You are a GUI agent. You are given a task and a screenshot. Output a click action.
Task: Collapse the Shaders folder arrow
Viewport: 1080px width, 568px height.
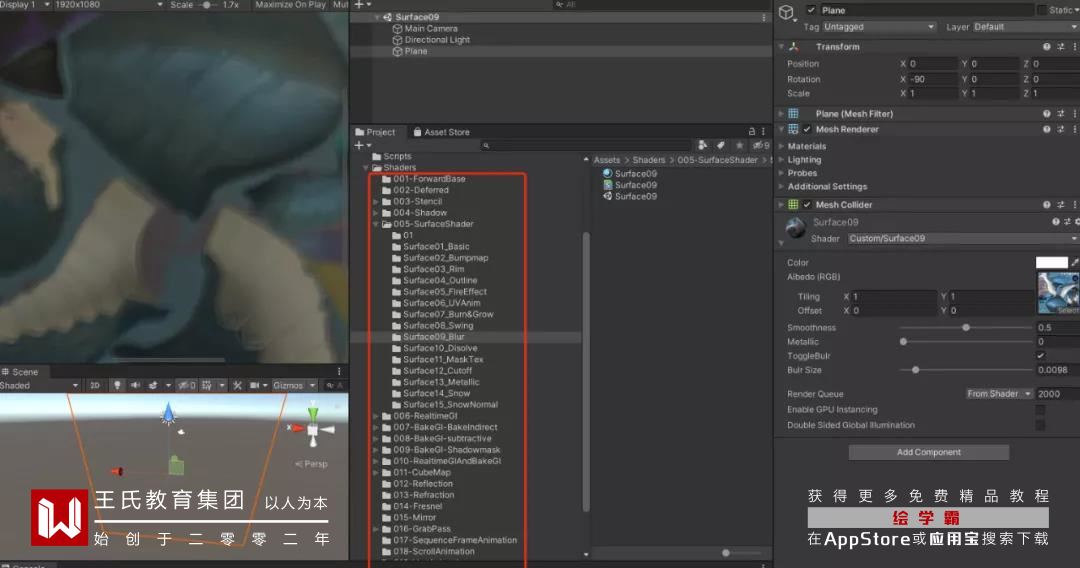point(366,167)
